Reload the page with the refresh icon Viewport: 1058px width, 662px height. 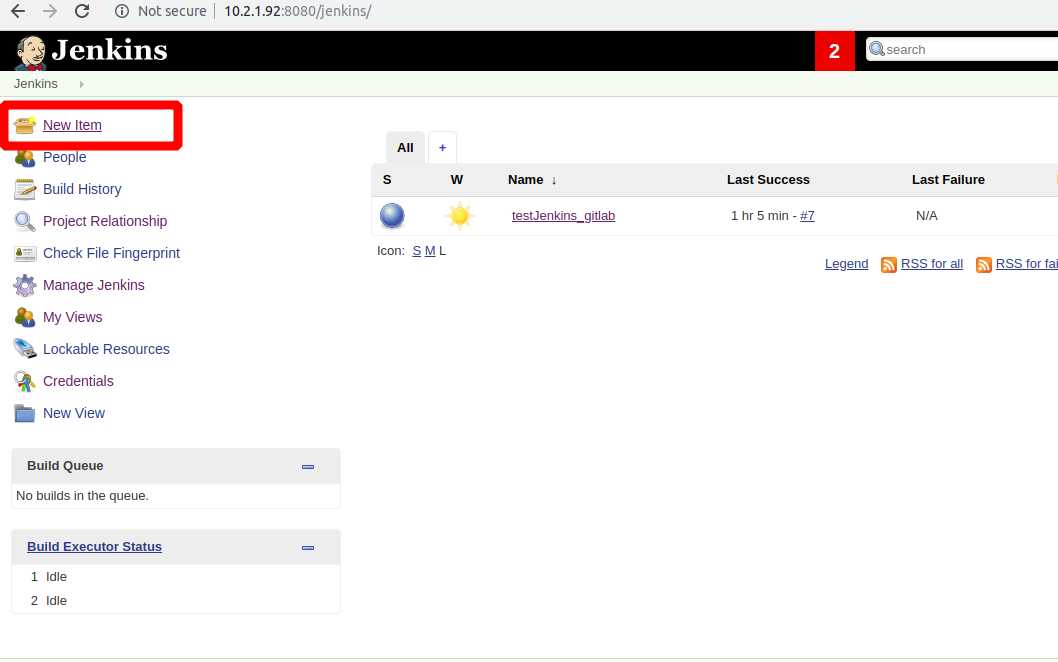82,11
